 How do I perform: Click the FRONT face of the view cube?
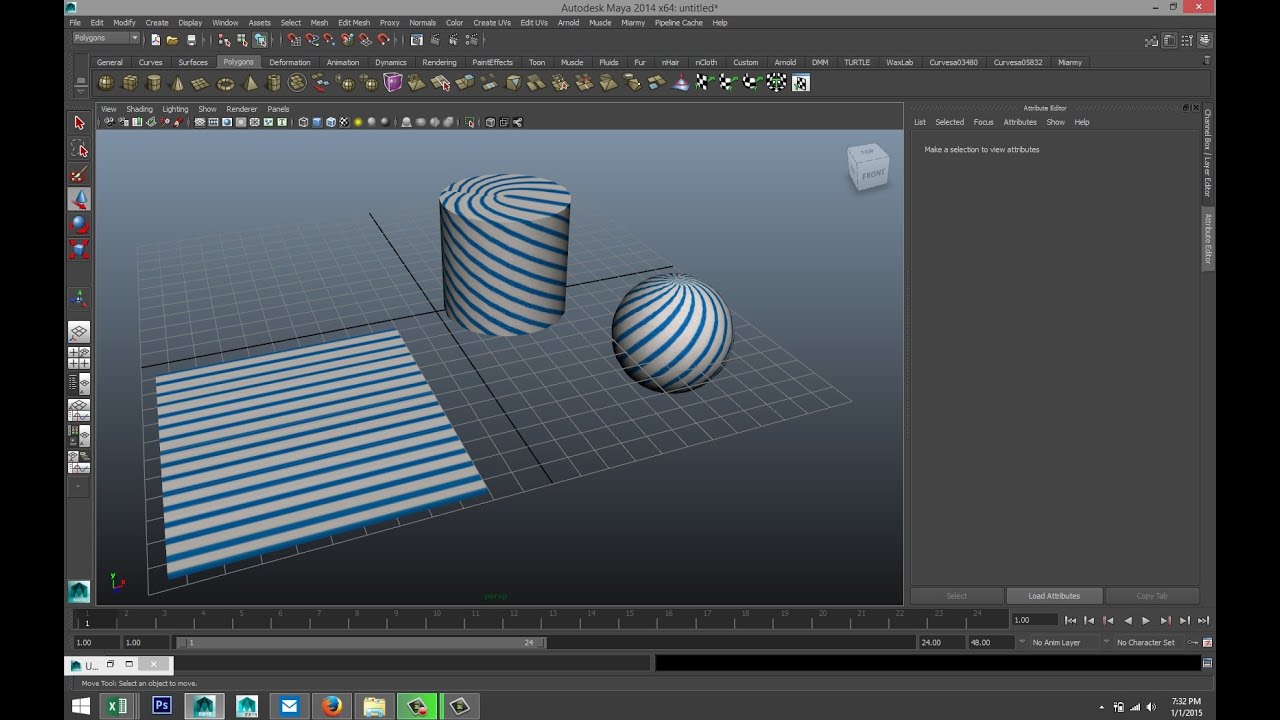click(x=872, y=174)
